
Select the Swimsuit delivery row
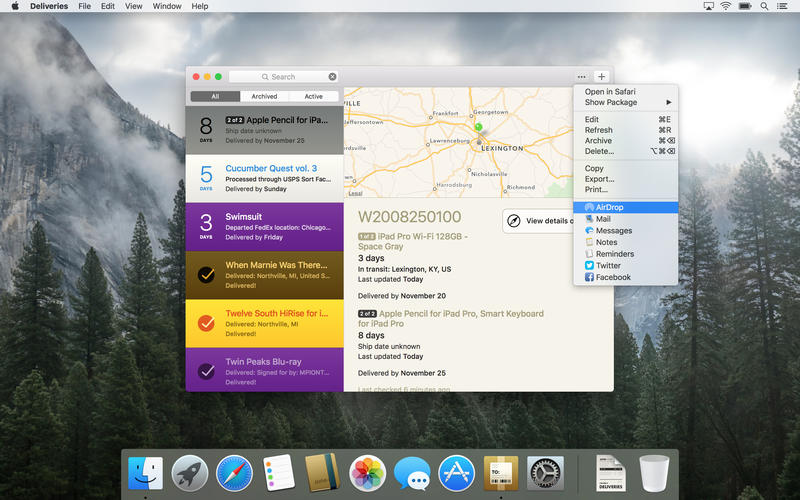(264, 227)
